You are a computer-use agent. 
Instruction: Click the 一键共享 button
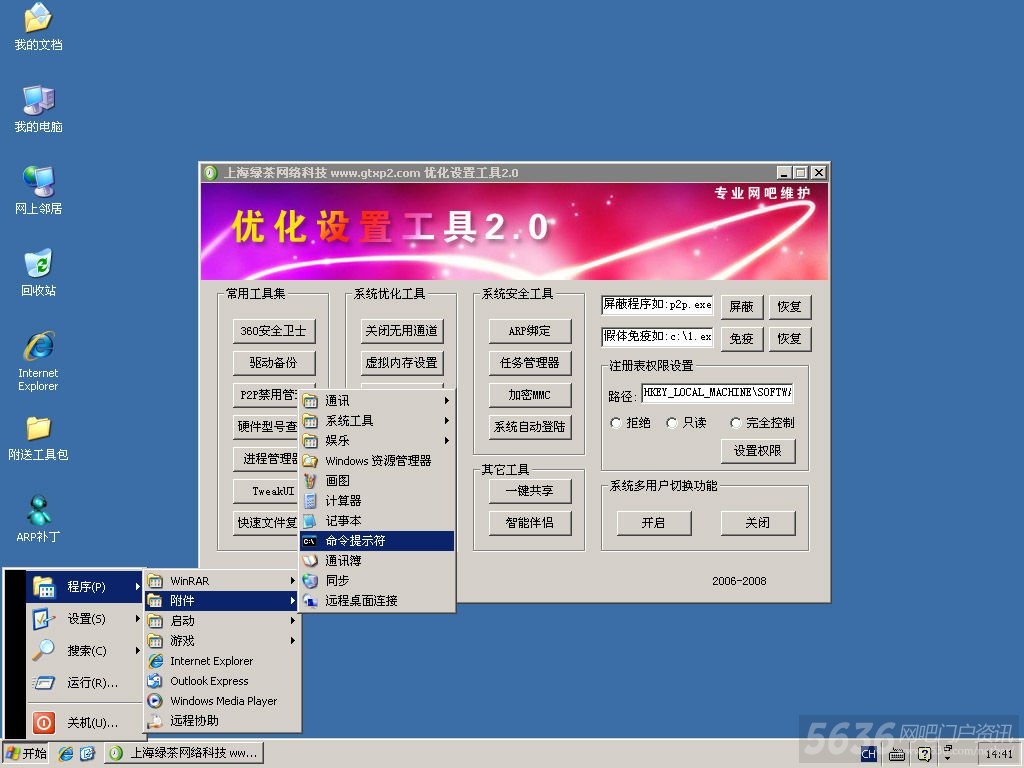tap(530, 490)
